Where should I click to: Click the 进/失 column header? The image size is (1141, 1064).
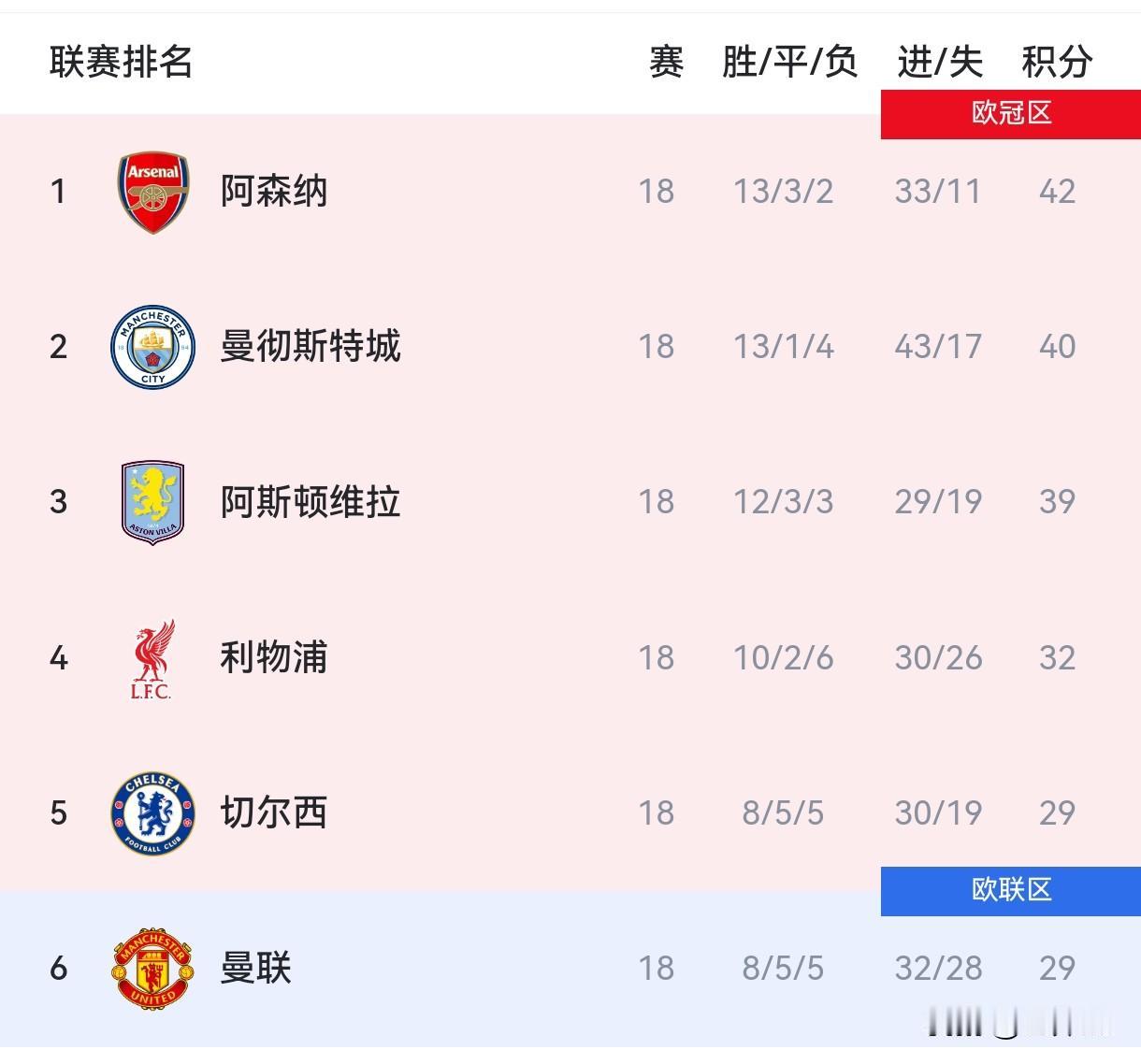939,63
